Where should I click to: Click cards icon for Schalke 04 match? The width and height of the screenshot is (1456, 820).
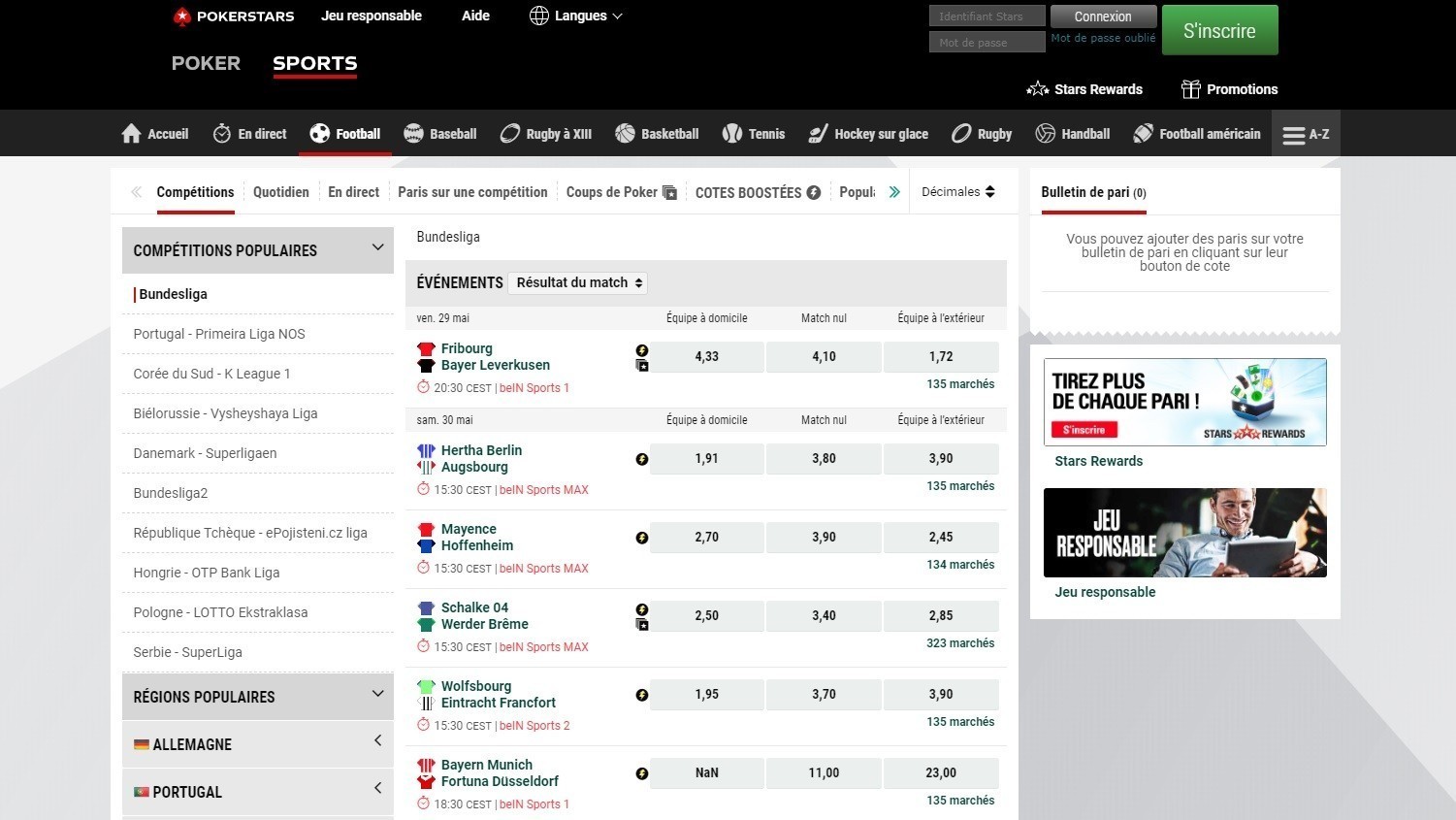click(x=641, y=625)
